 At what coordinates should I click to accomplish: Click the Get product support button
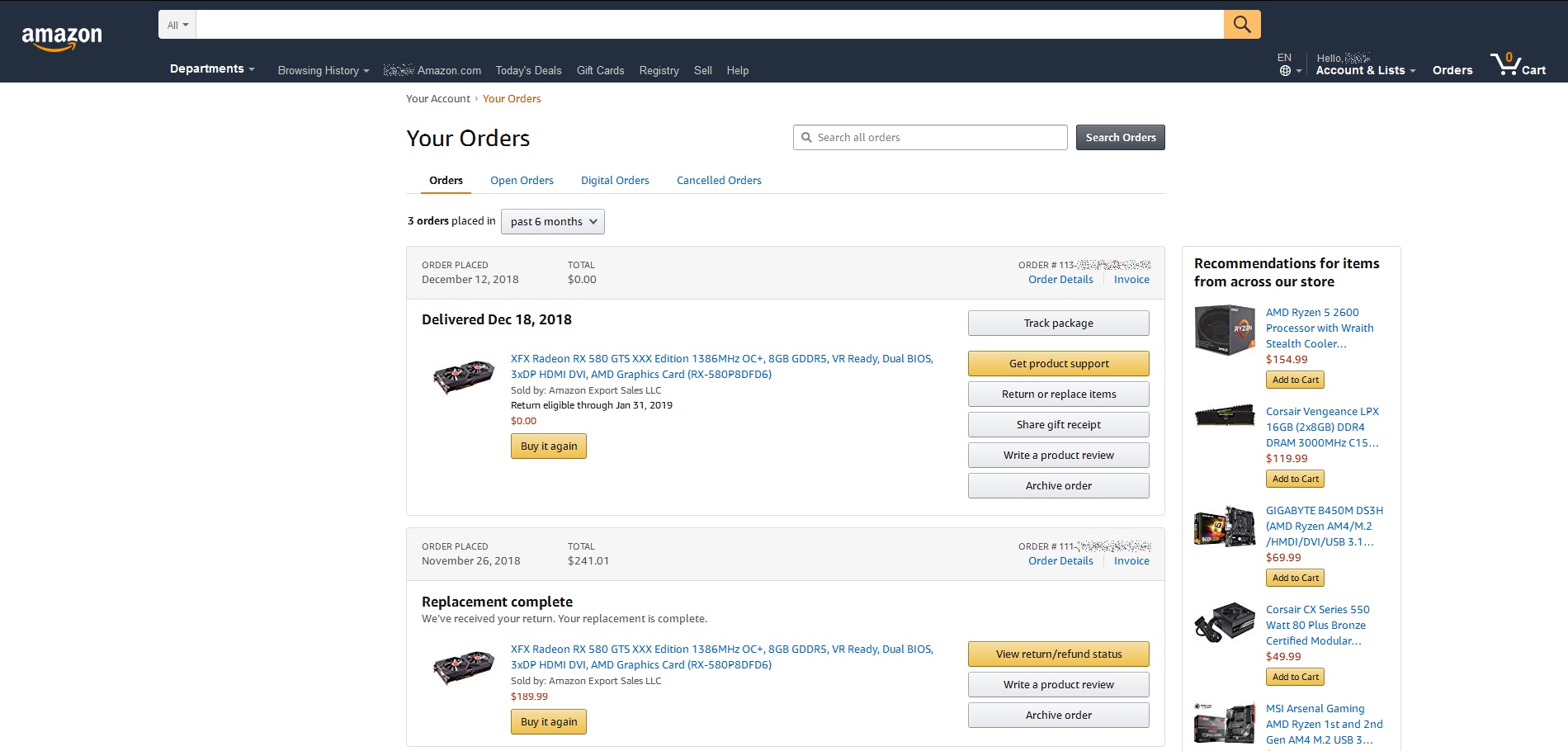click(1058, 364)
